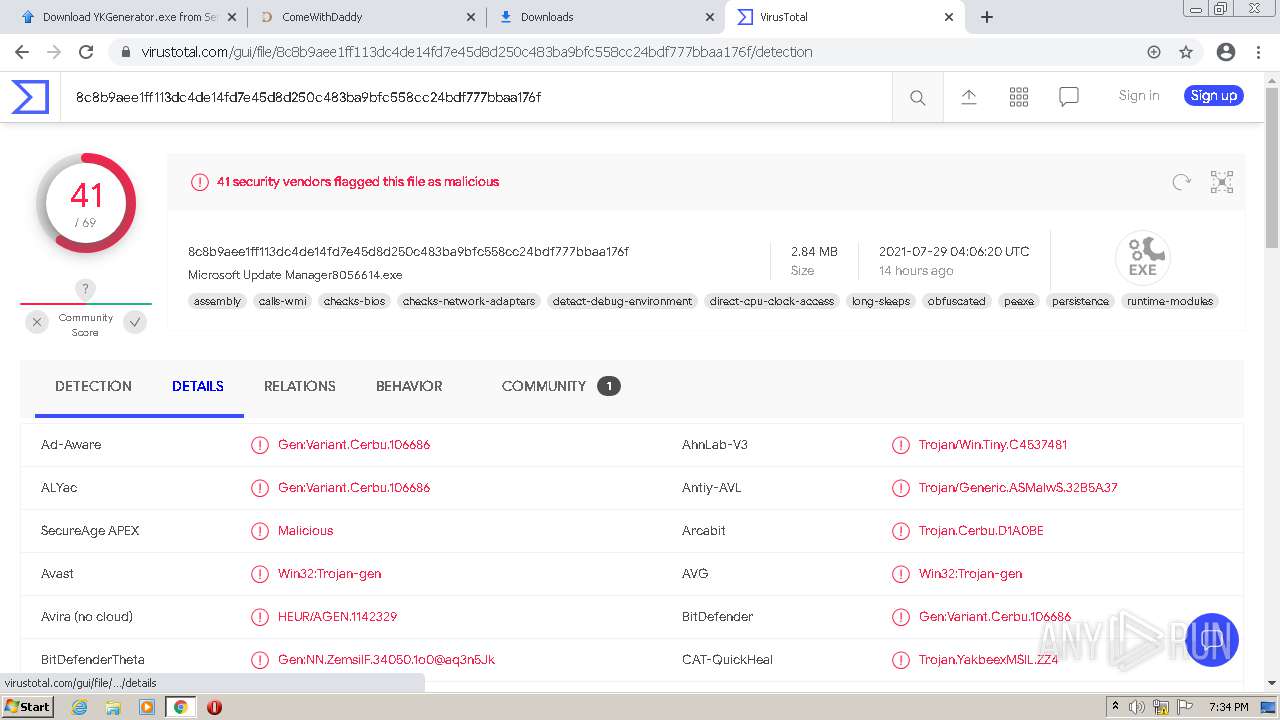Screen dimensions: 1280x720
Task: Click the install/add circle icon in address bar
Action: (1153, 52)
